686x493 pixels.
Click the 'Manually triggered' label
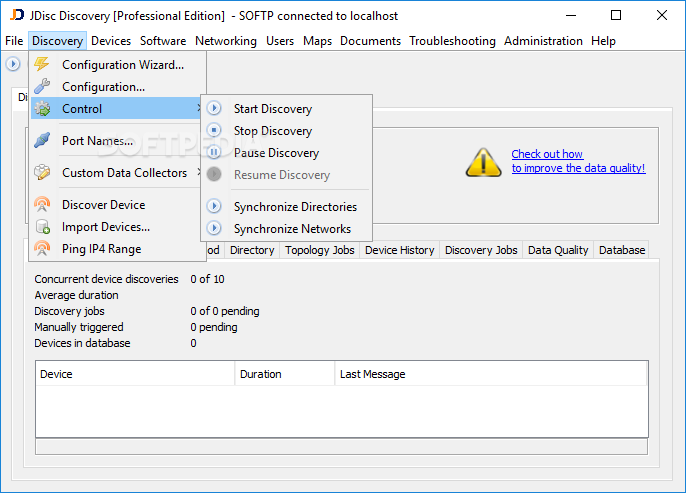point(79,327)
